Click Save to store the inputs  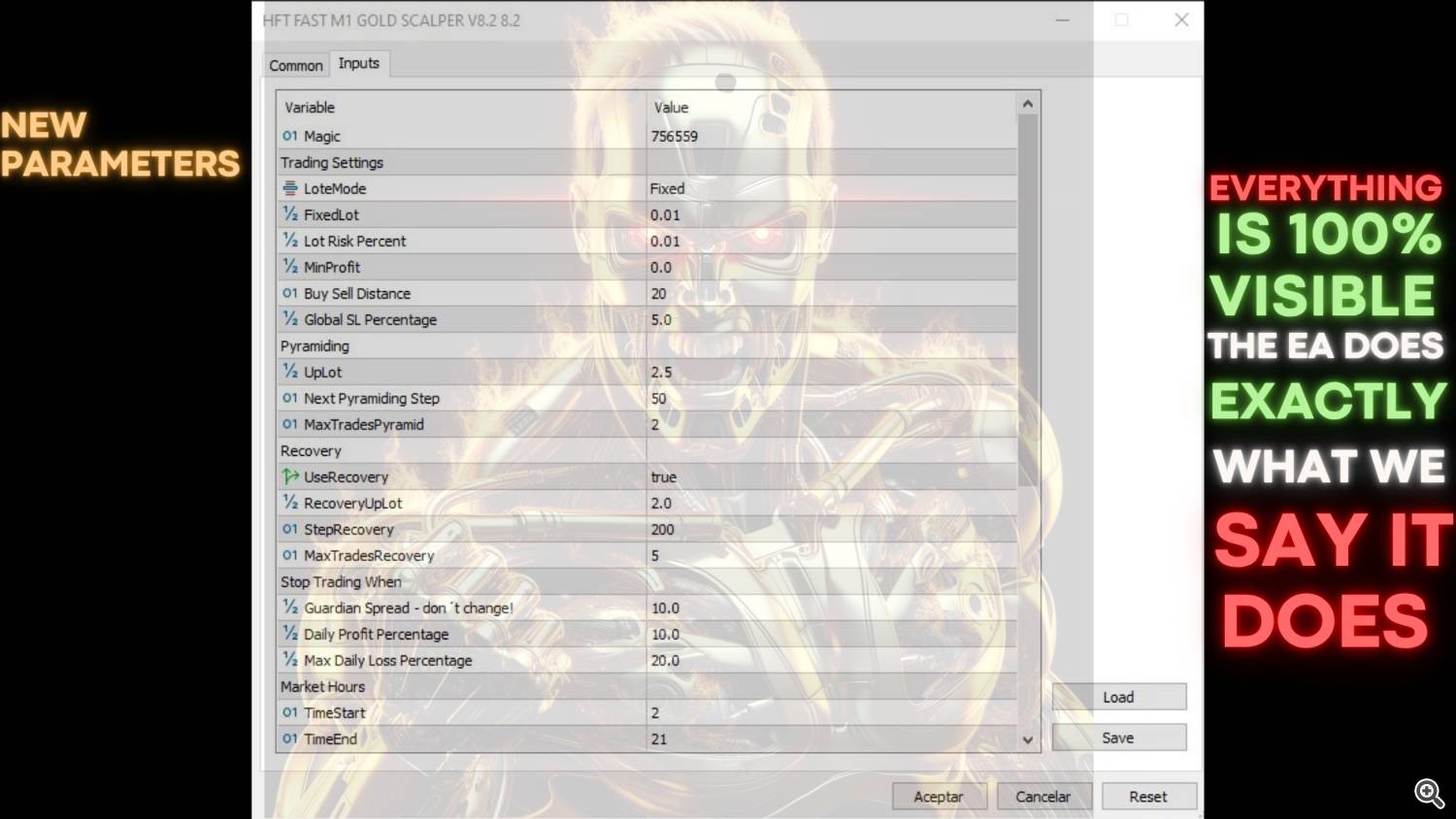(1118, 737)
